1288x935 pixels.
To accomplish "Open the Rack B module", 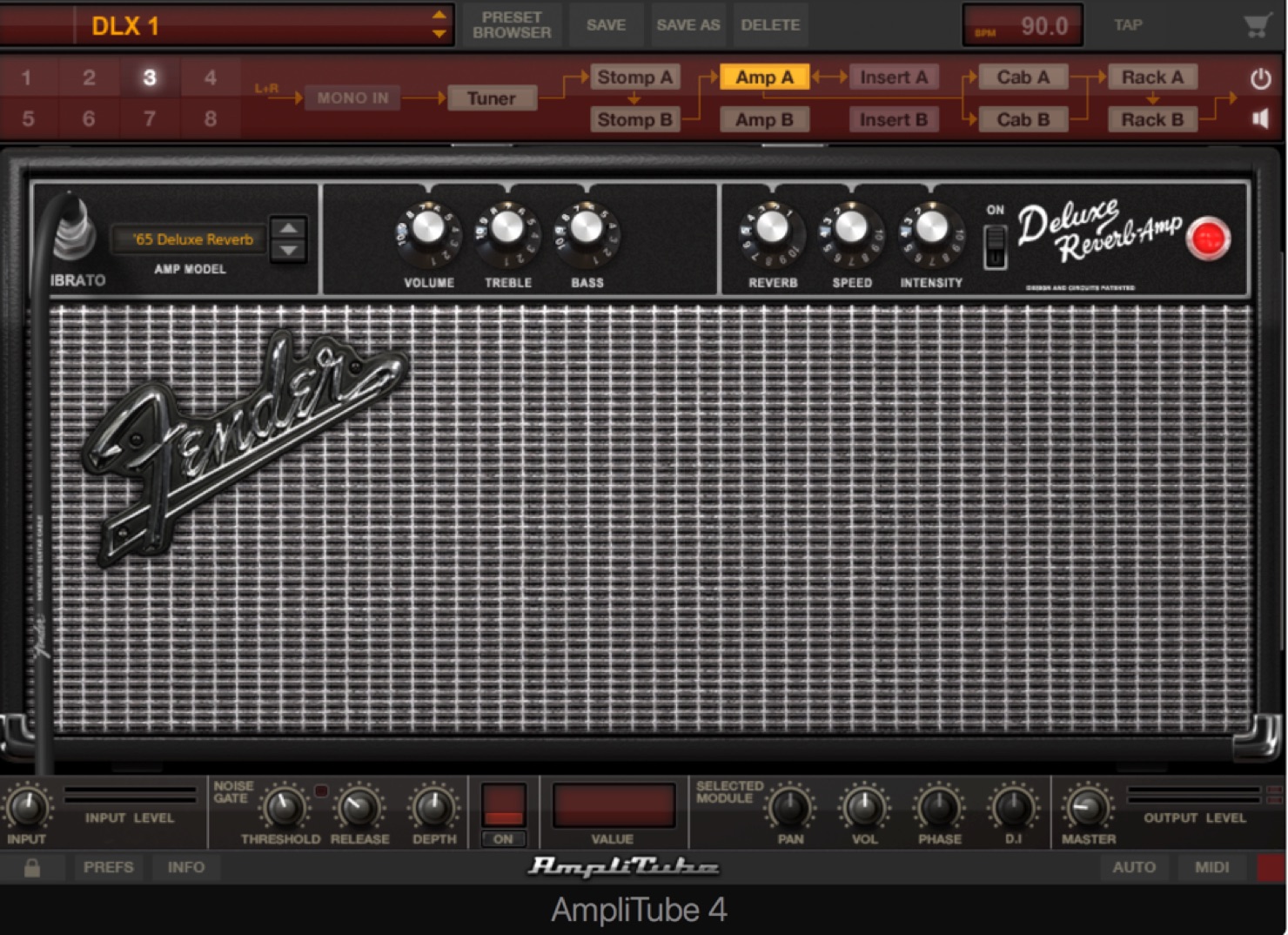I will point(1152,120).
